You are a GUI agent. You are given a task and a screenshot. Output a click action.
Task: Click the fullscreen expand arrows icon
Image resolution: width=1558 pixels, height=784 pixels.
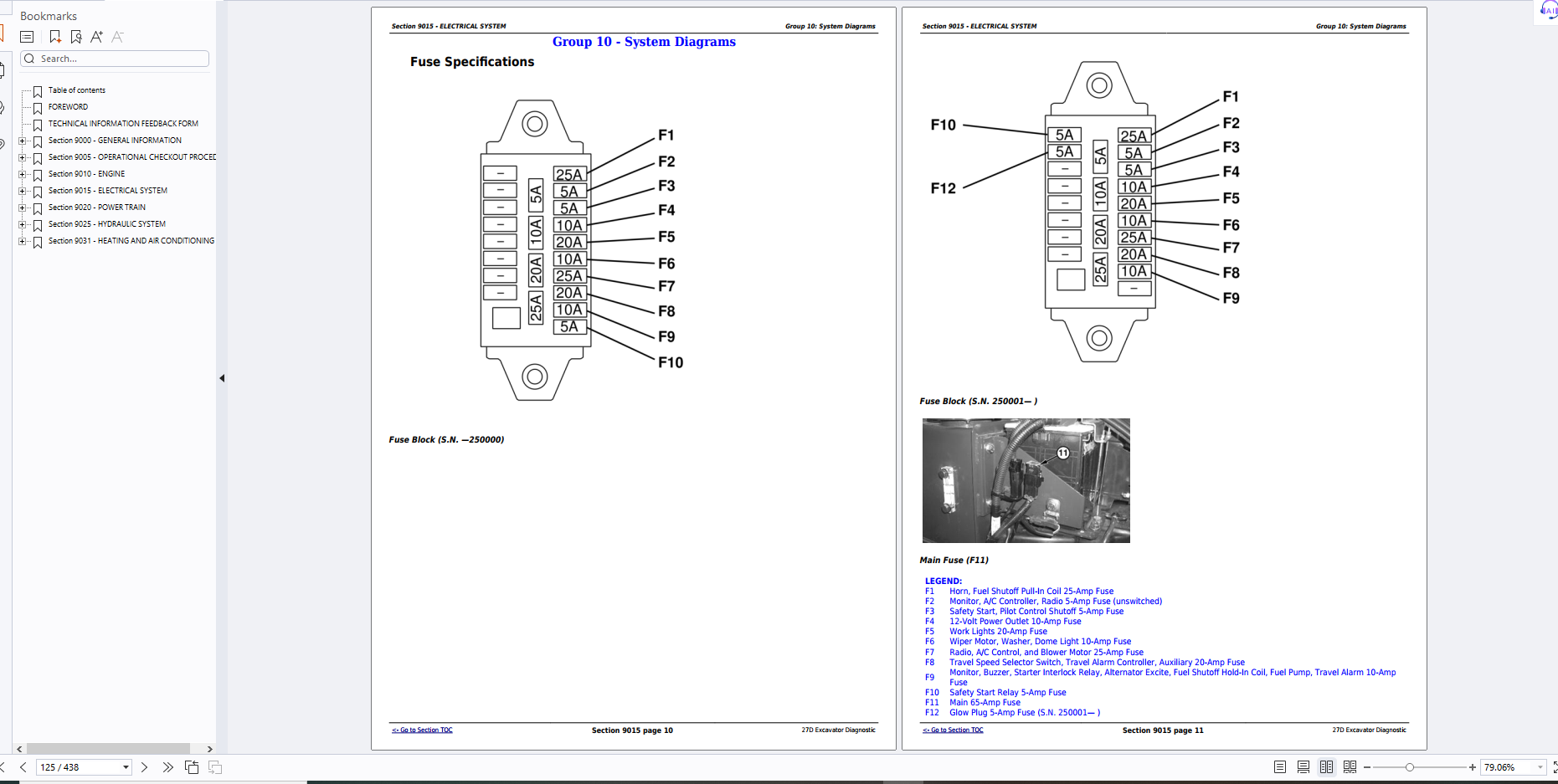pos(1555,767)
